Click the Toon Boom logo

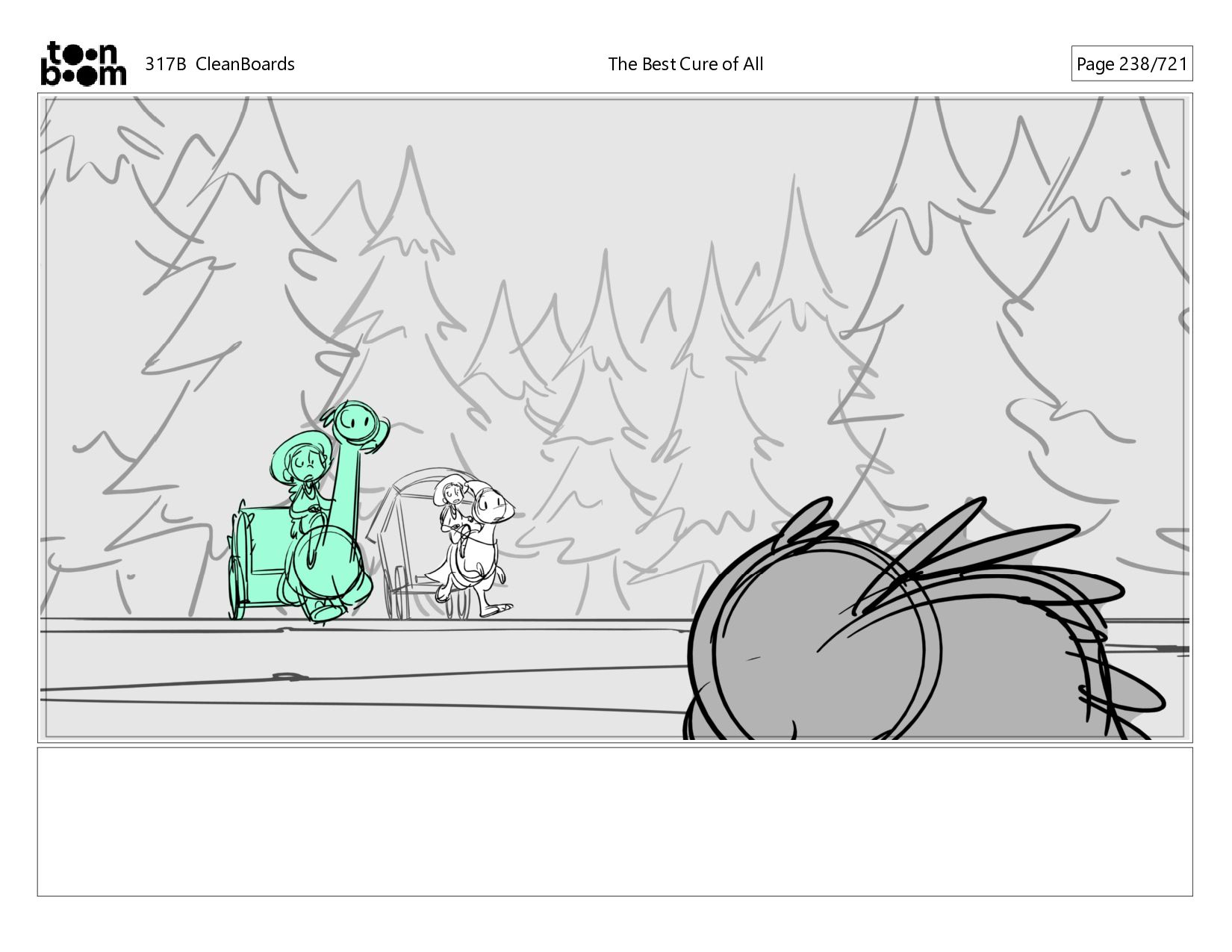point(83,63)
